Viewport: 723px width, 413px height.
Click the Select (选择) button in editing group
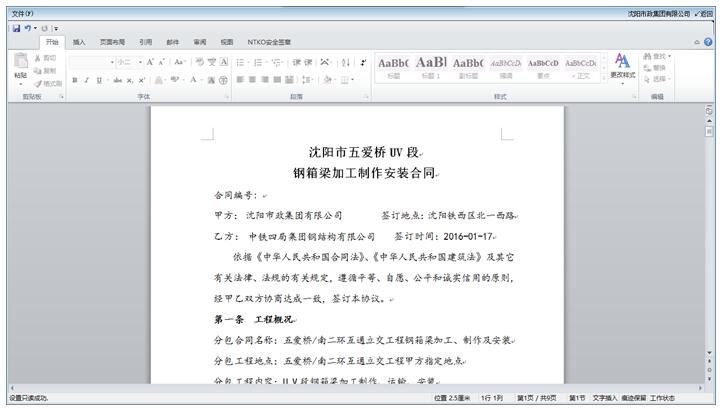coord(657,79)
